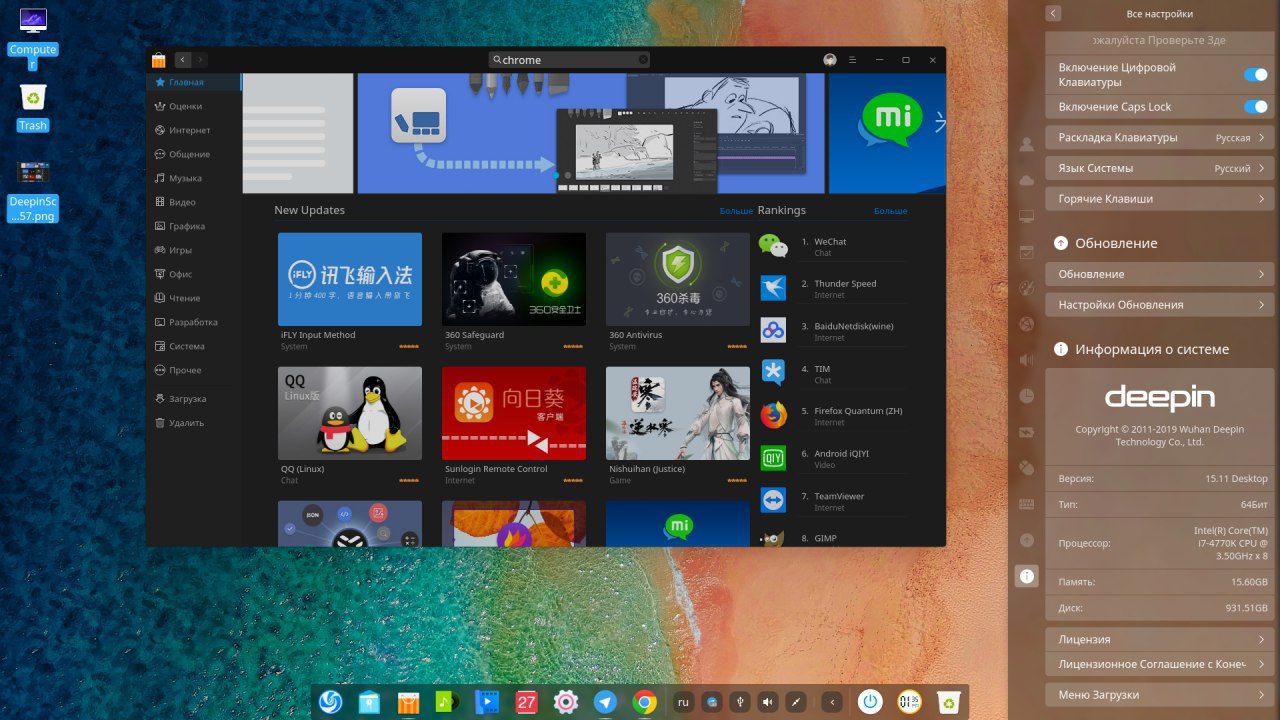Open Nishuihan (Justice) game thumbnail
The image size is (1280, 720).
point(678,413)
